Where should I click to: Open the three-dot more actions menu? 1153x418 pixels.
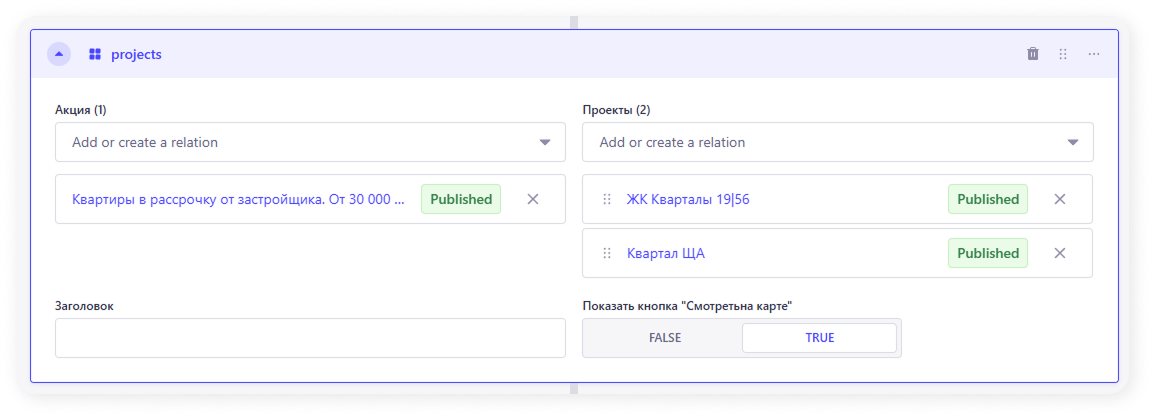coord(1094,54)
